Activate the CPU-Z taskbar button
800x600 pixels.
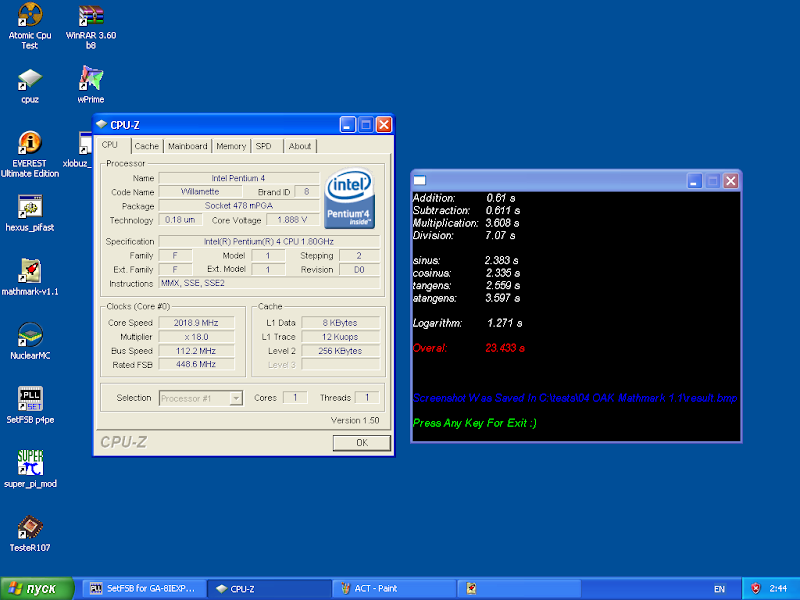click(269, 588)
